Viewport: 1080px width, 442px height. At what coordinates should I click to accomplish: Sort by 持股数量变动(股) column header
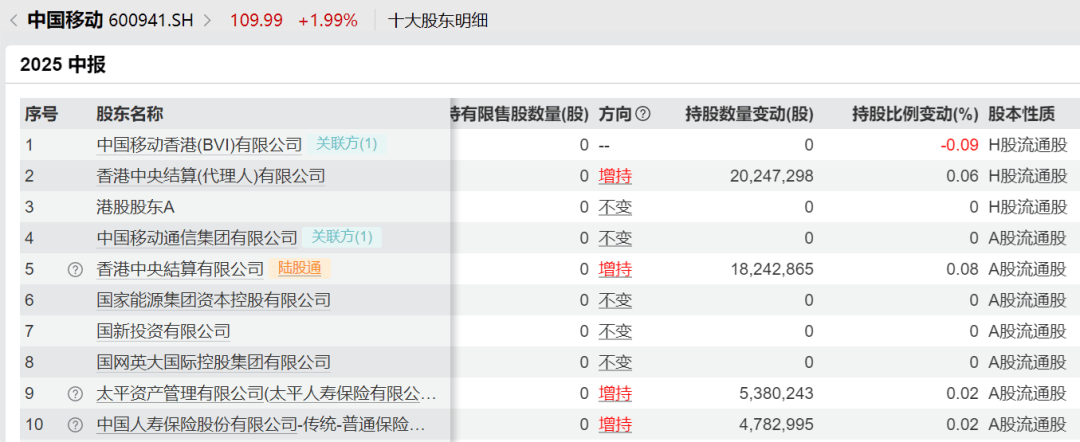[749, 114]
